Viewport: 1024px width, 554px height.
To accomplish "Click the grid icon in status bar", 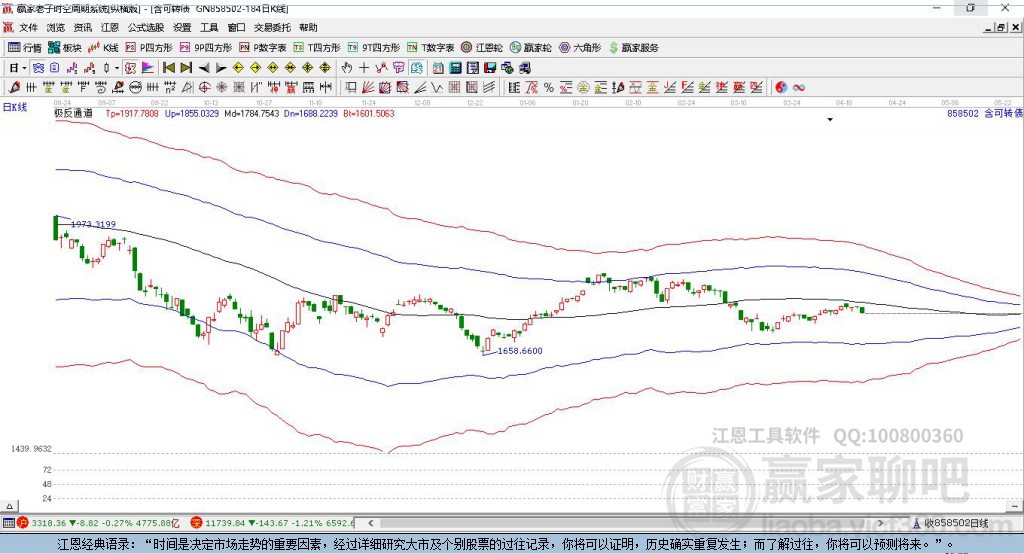I will coord(8,523).
